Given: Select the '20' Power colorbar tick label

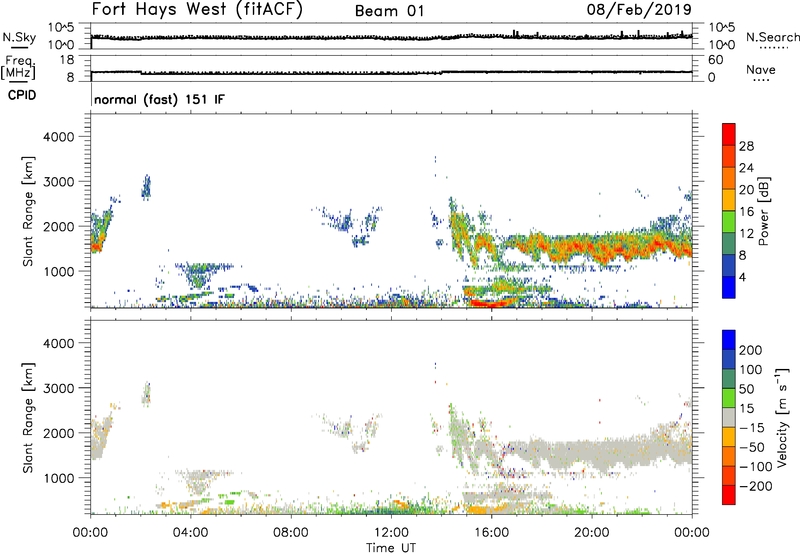Looking at the screenshot, I should pos(746,190).
